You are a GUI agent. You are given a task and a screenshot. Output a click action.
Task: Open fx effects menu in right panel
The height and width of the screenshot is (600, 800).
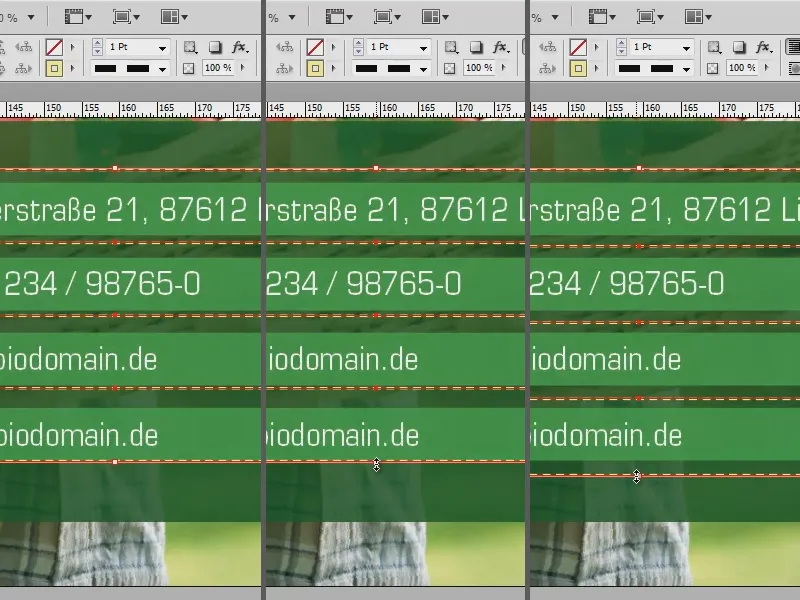tap(763, 47)
